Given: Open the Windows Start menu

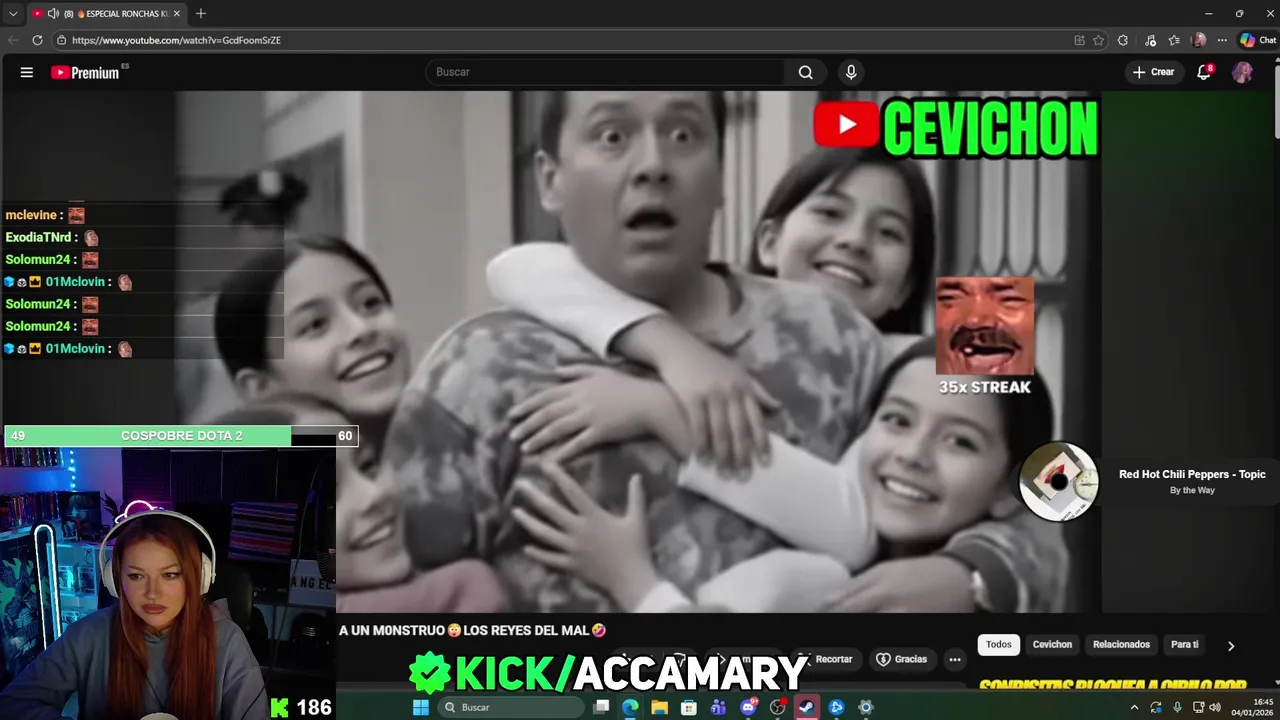Looking at the screenshot, I should [421, 707].
